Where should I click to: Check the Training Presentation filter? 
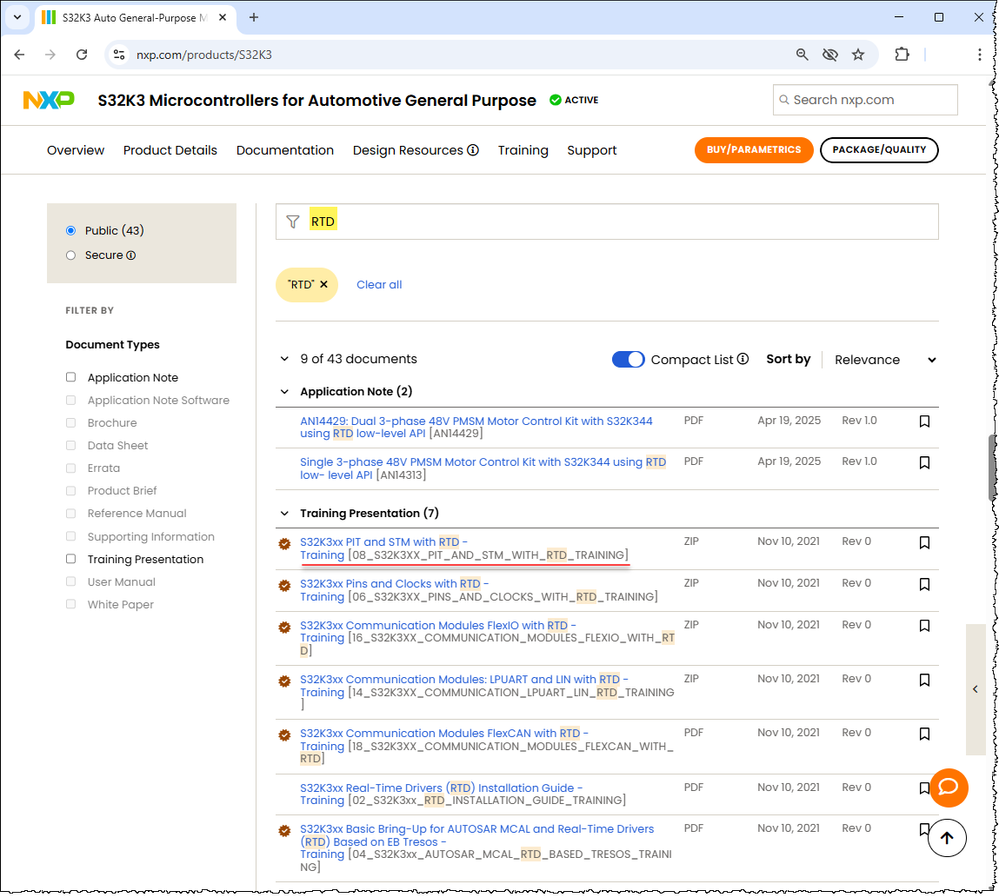[71, 559]
